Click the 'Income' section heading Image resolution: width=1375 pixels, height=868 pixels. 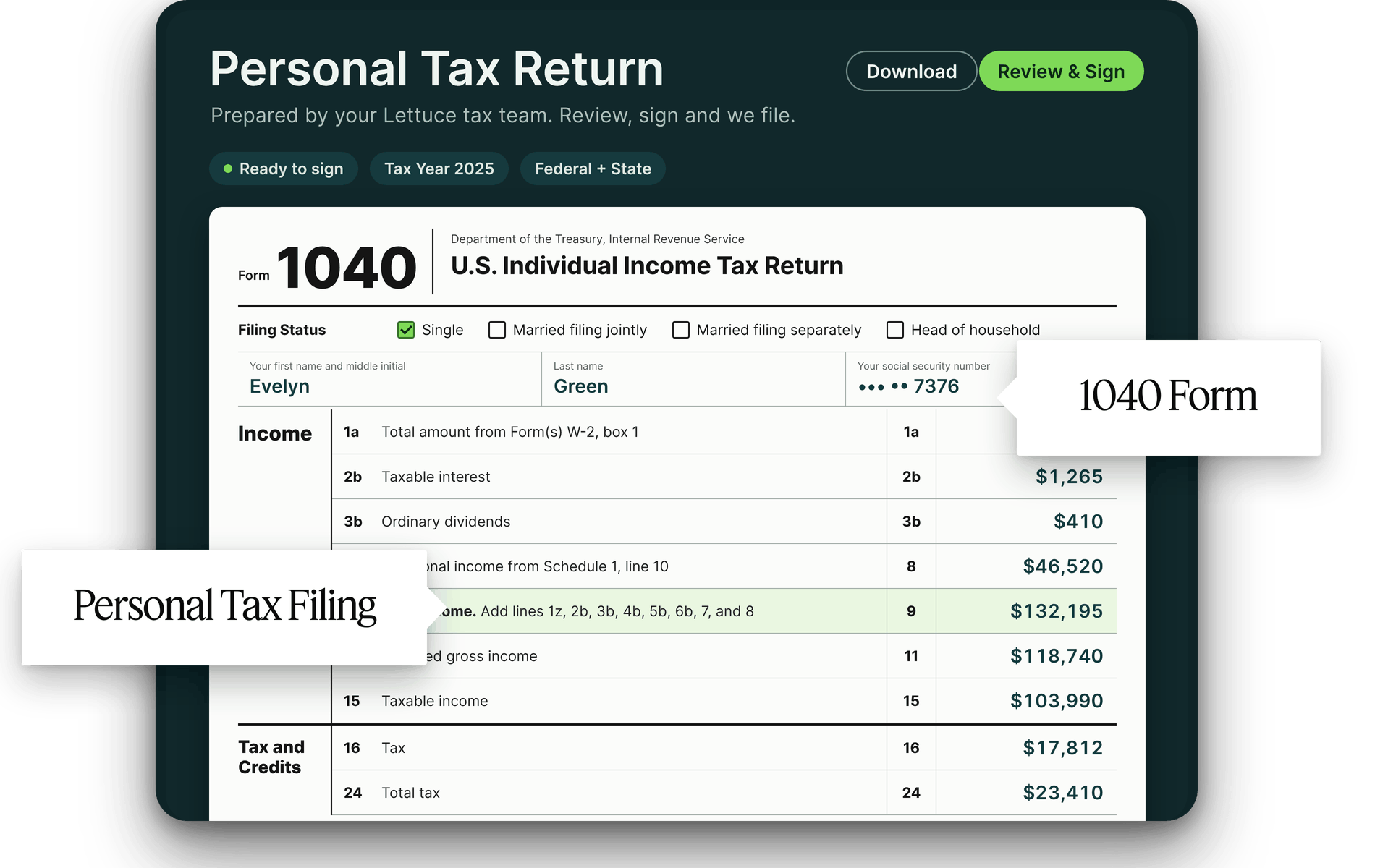click(x=275, y=433)
